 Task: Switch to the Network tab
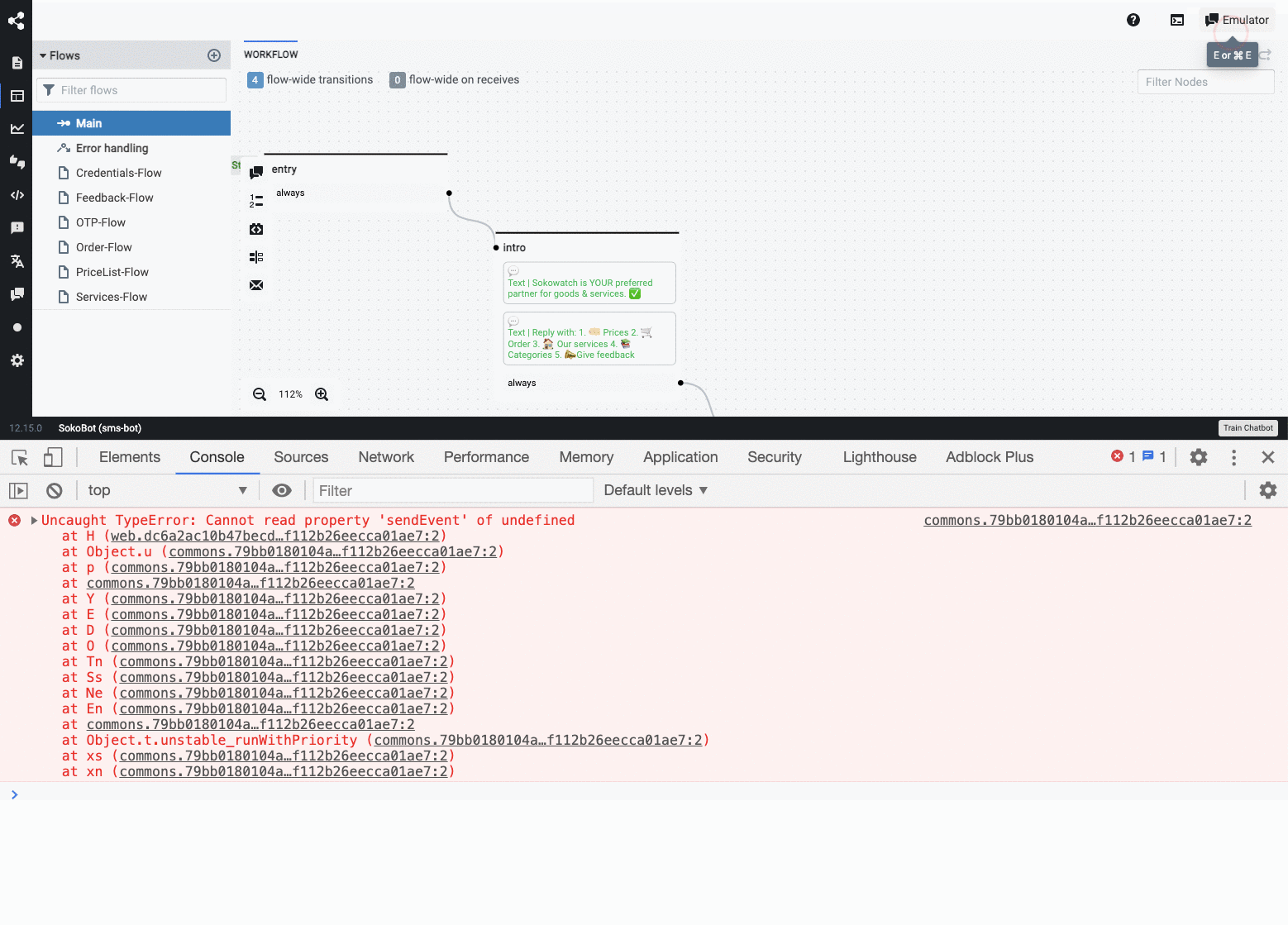coord(386,457)
